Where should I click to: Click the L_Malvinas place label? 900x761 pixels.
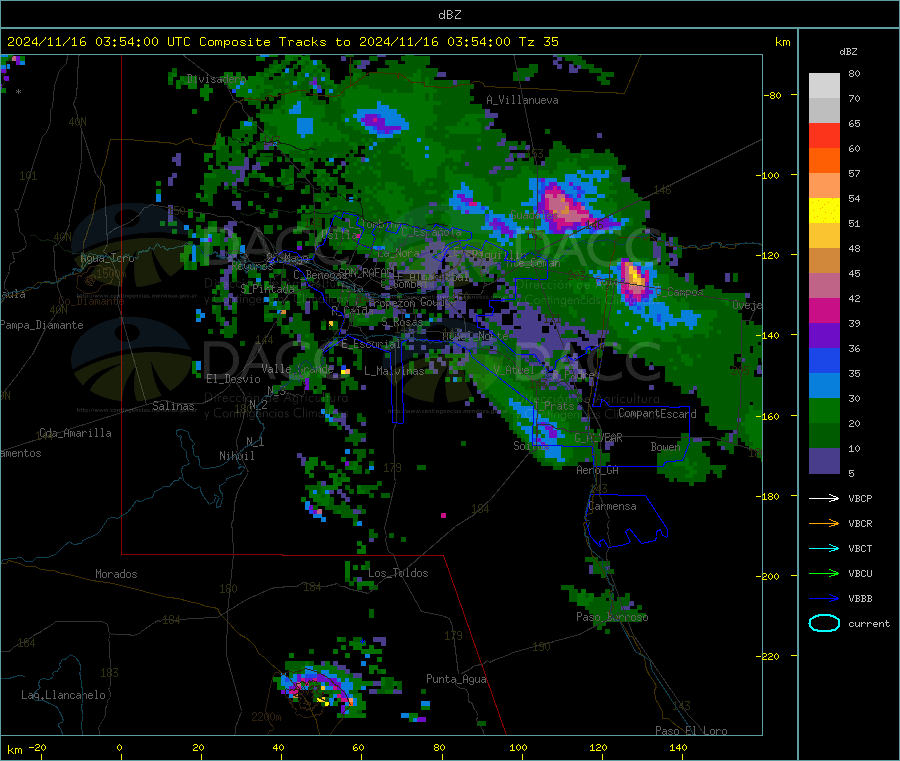[394, 371]
